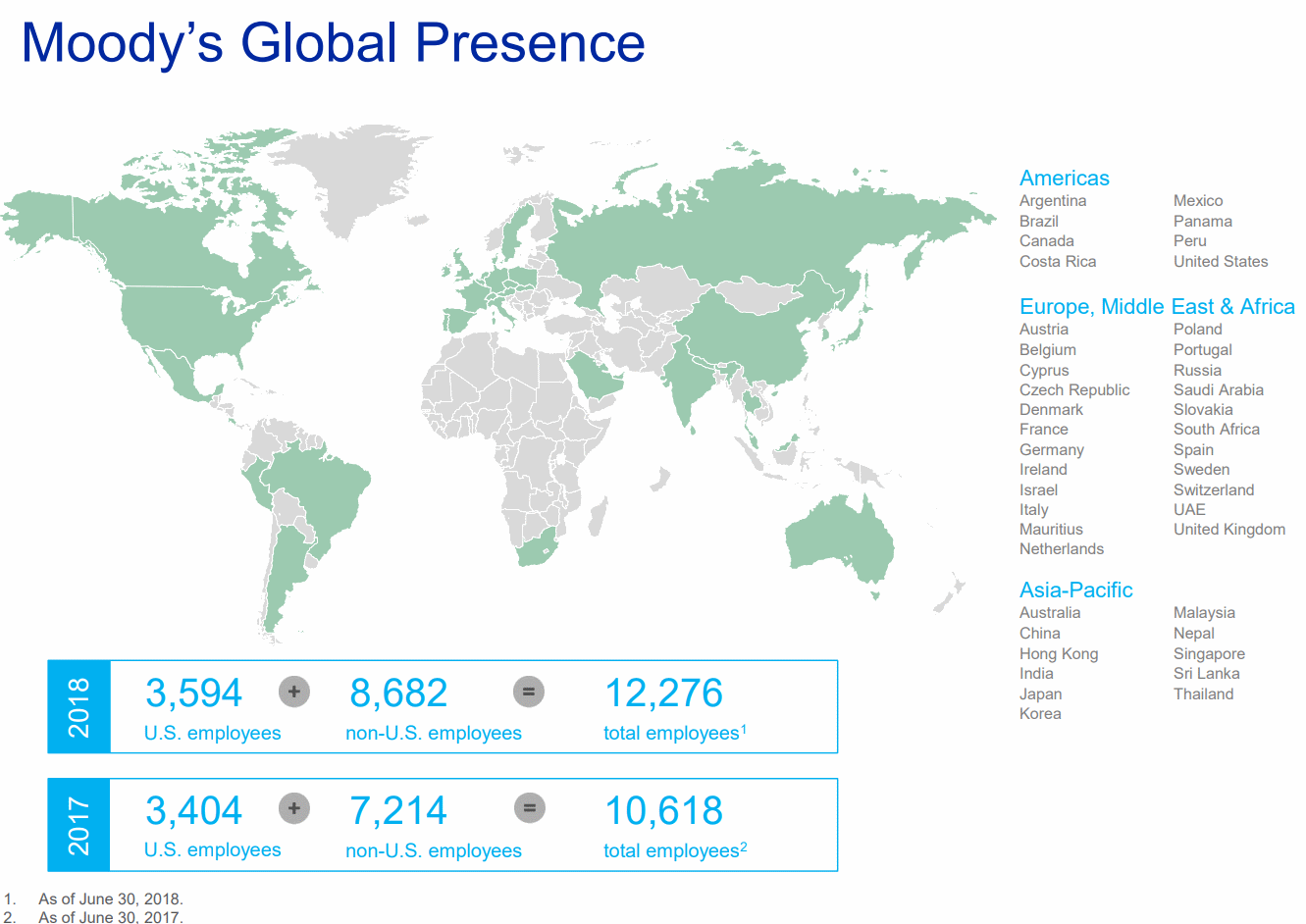Click Germany in the EMEA list
This screenshot has width=1306, height=924.
pyautogui.click(x=1052, y=450)
